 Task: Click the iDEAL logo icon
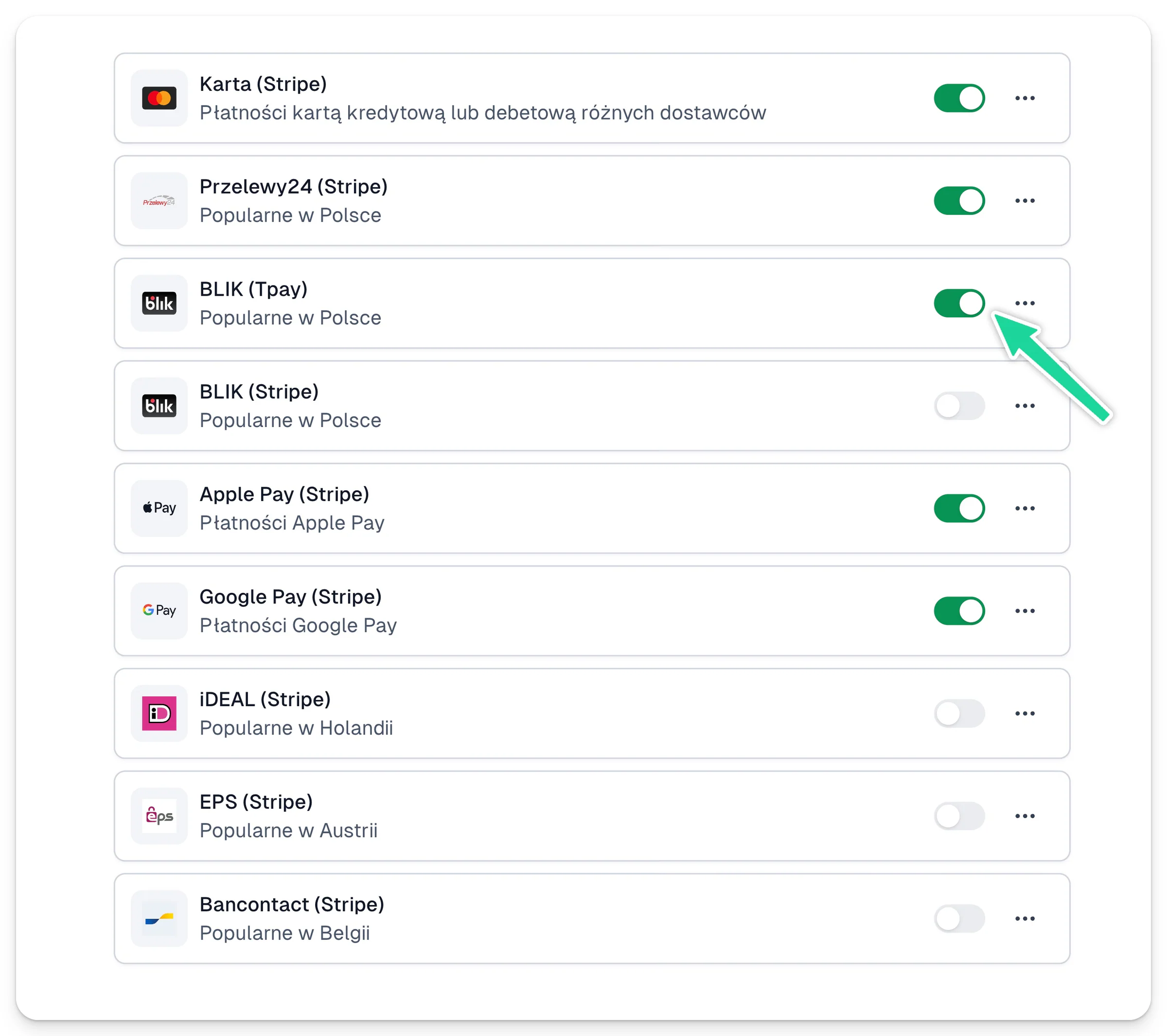coord(159,714)
